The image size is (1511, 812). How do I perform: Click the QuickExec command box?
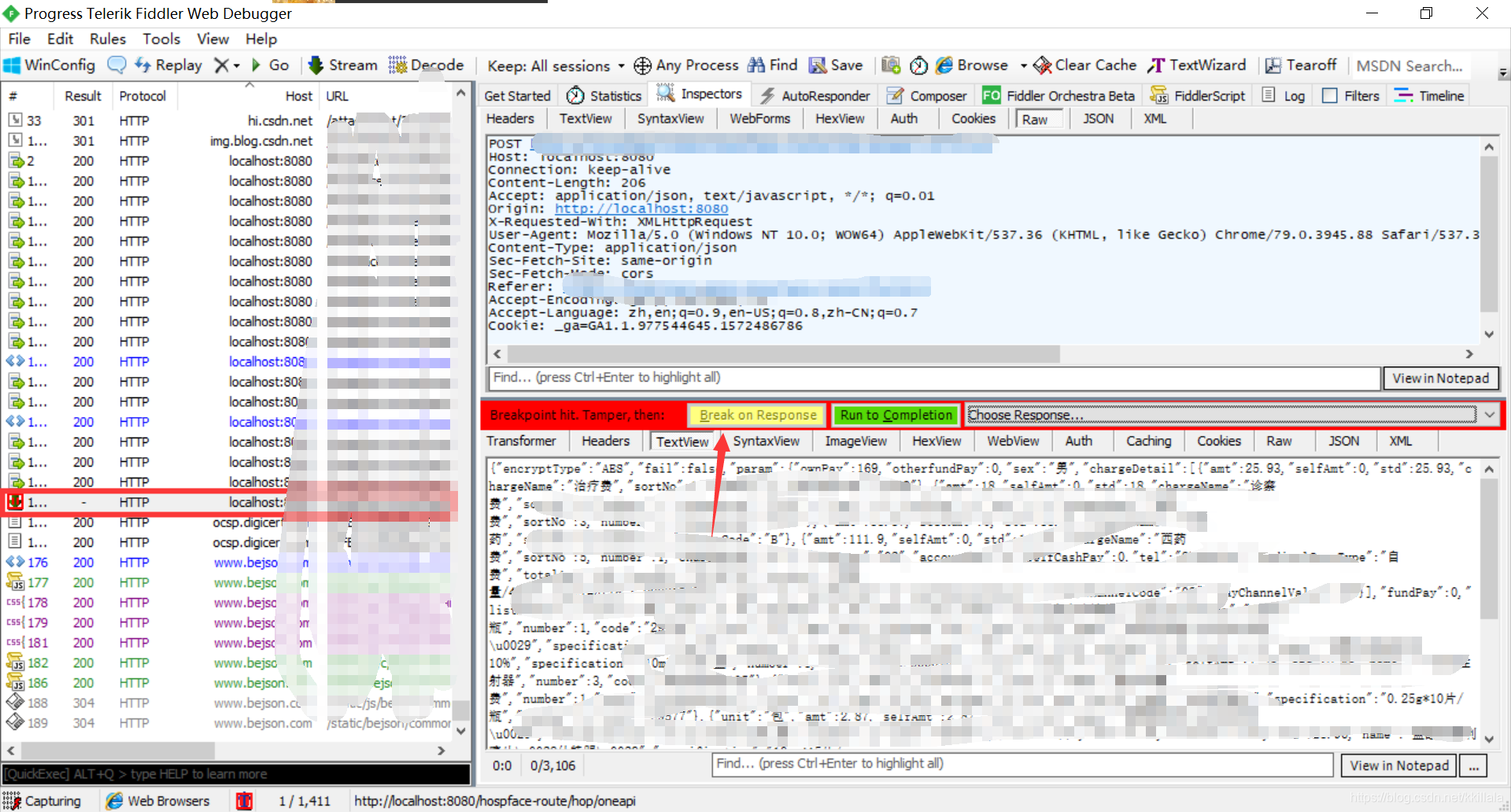(x=236, y=774)
